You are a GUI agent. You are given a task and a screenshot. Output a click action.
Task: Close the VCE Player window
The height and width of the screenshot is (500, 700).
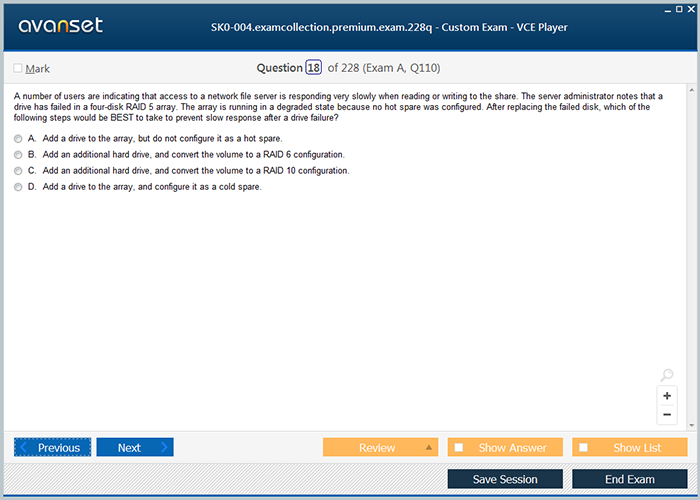(x=691, y=8)
